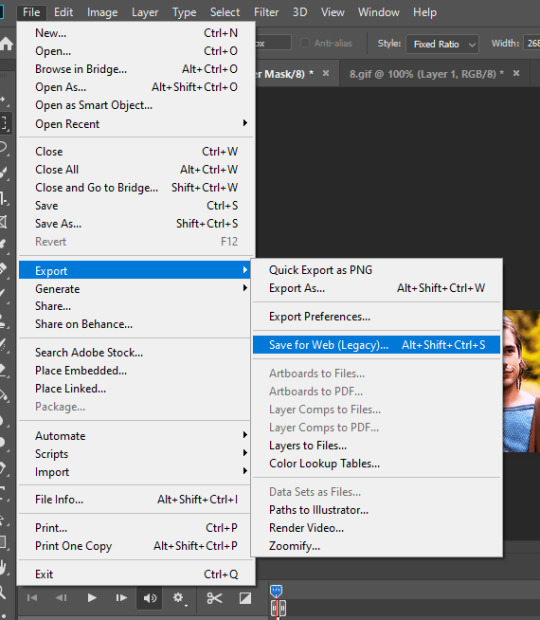Open the Layer menu
Screen dimensions: 540x620
[145, 12]
